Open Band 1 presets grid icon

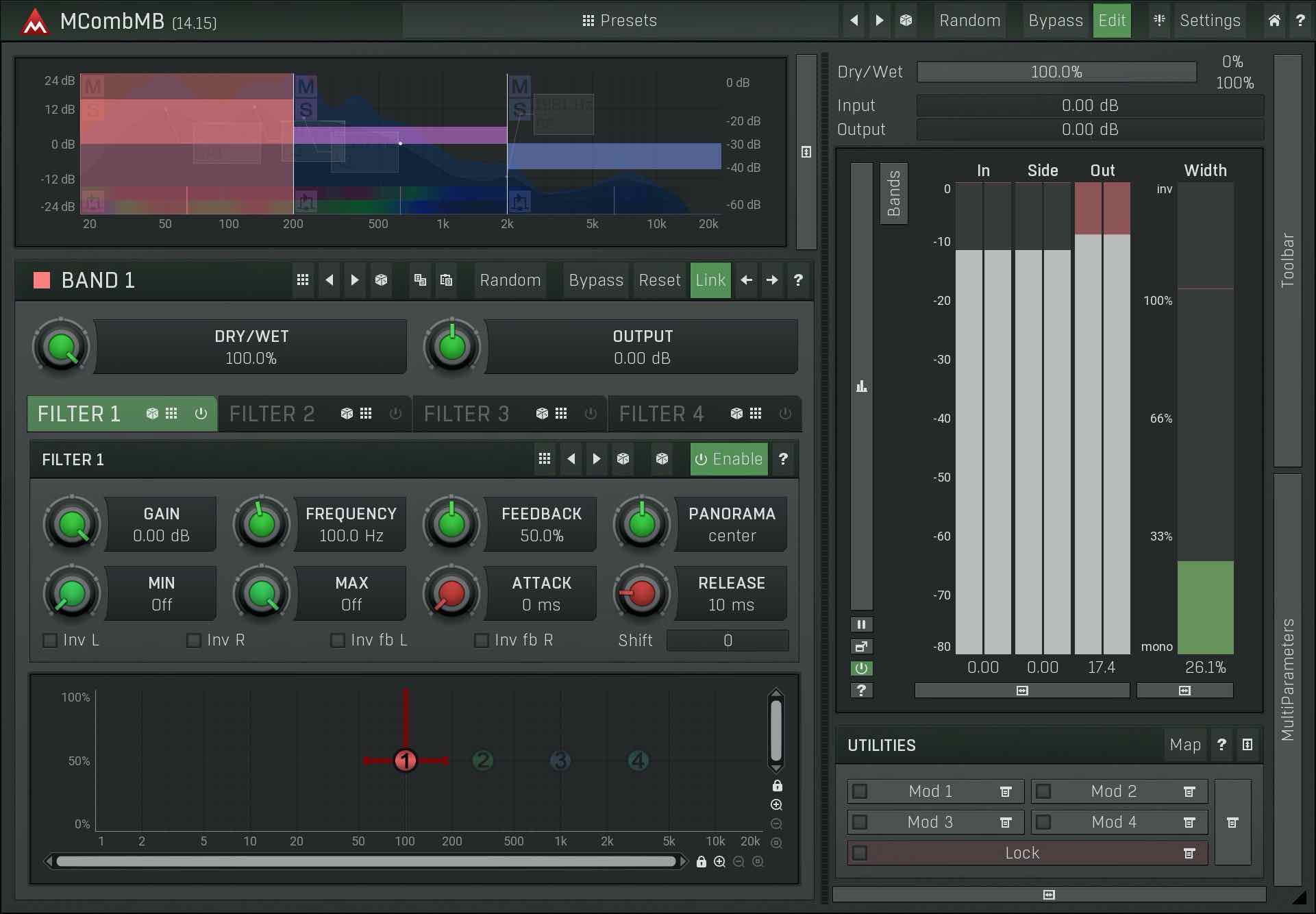pos(302,280)
